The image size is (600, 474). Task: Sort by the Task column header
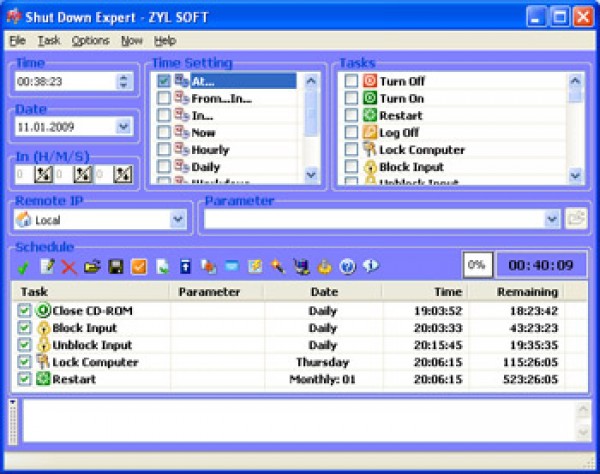point(91,292)
